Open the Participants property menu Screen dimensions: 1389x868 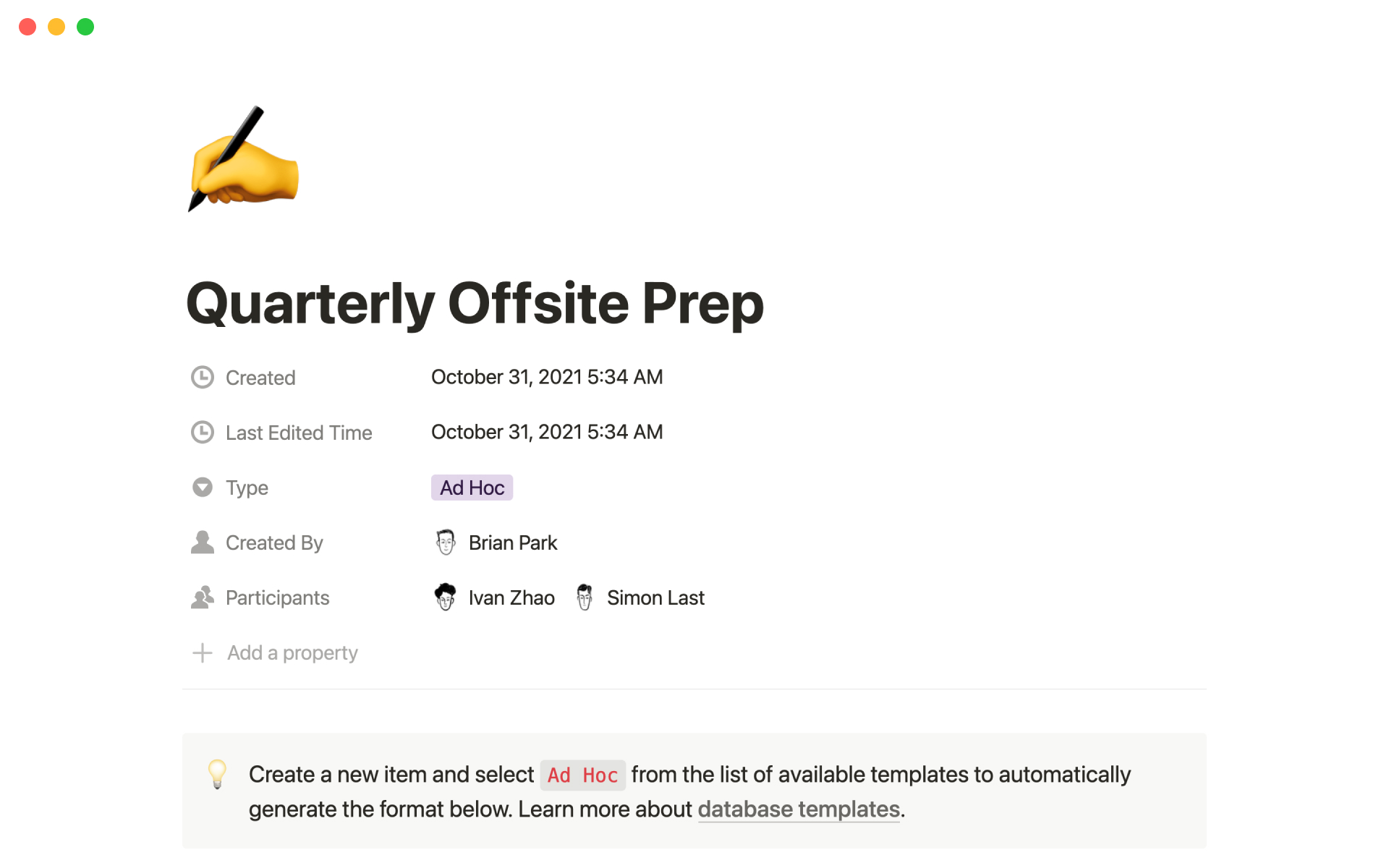[x=277, y=597]
